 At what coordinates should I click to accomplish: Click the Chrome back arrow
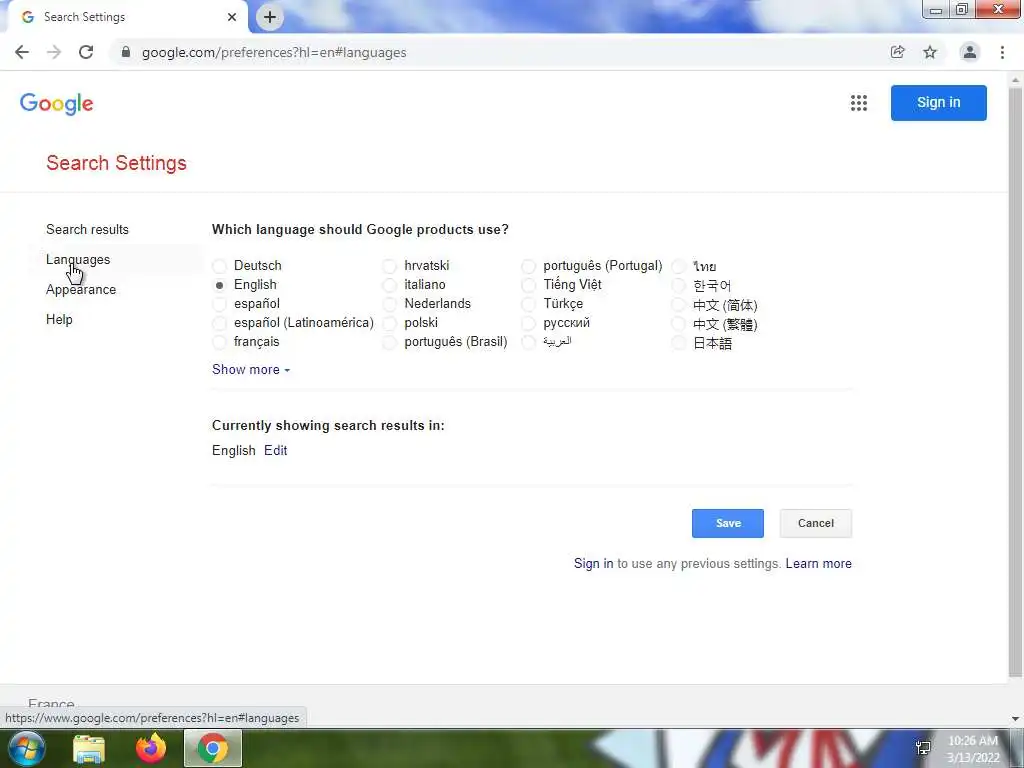pos(22,52)
